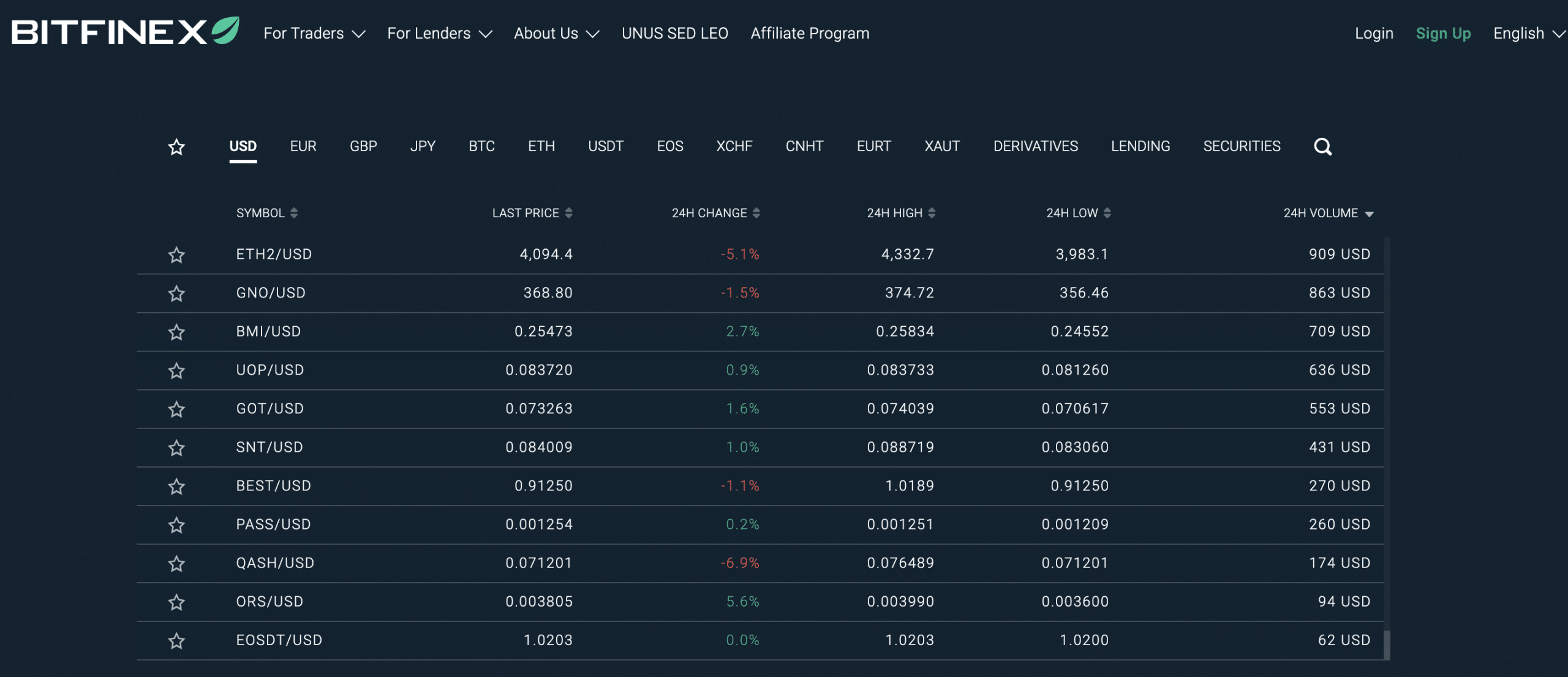Image resolution: width=1568 pixels, height=677 pixels.
Task: Switch to the JPY tab
Action: click(x=423, y=146)
